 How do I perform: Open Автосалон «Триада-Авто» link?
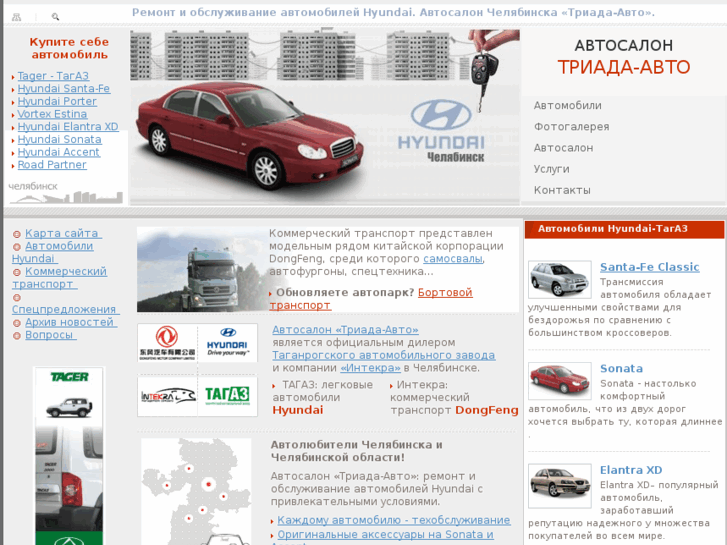click(x=345, y=330)
